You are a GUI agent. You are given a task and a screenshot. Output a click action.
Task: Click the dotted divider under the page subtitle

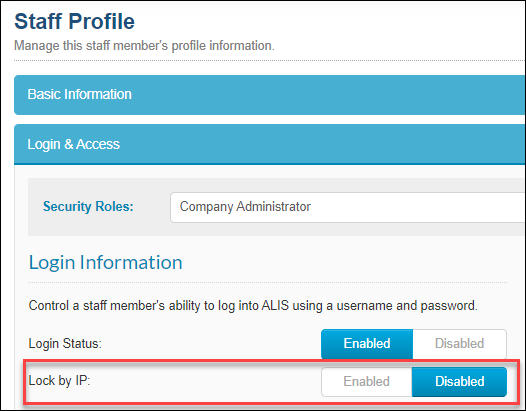coord(269,61)
